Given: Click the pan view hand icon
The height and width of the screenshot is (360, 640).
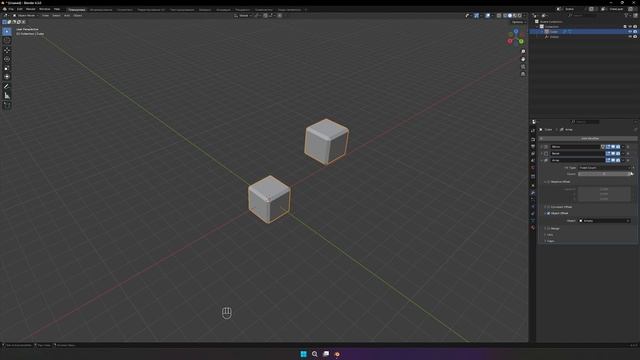Looking at the screenshot, I should pyautogui.click(x=523, y=59).
